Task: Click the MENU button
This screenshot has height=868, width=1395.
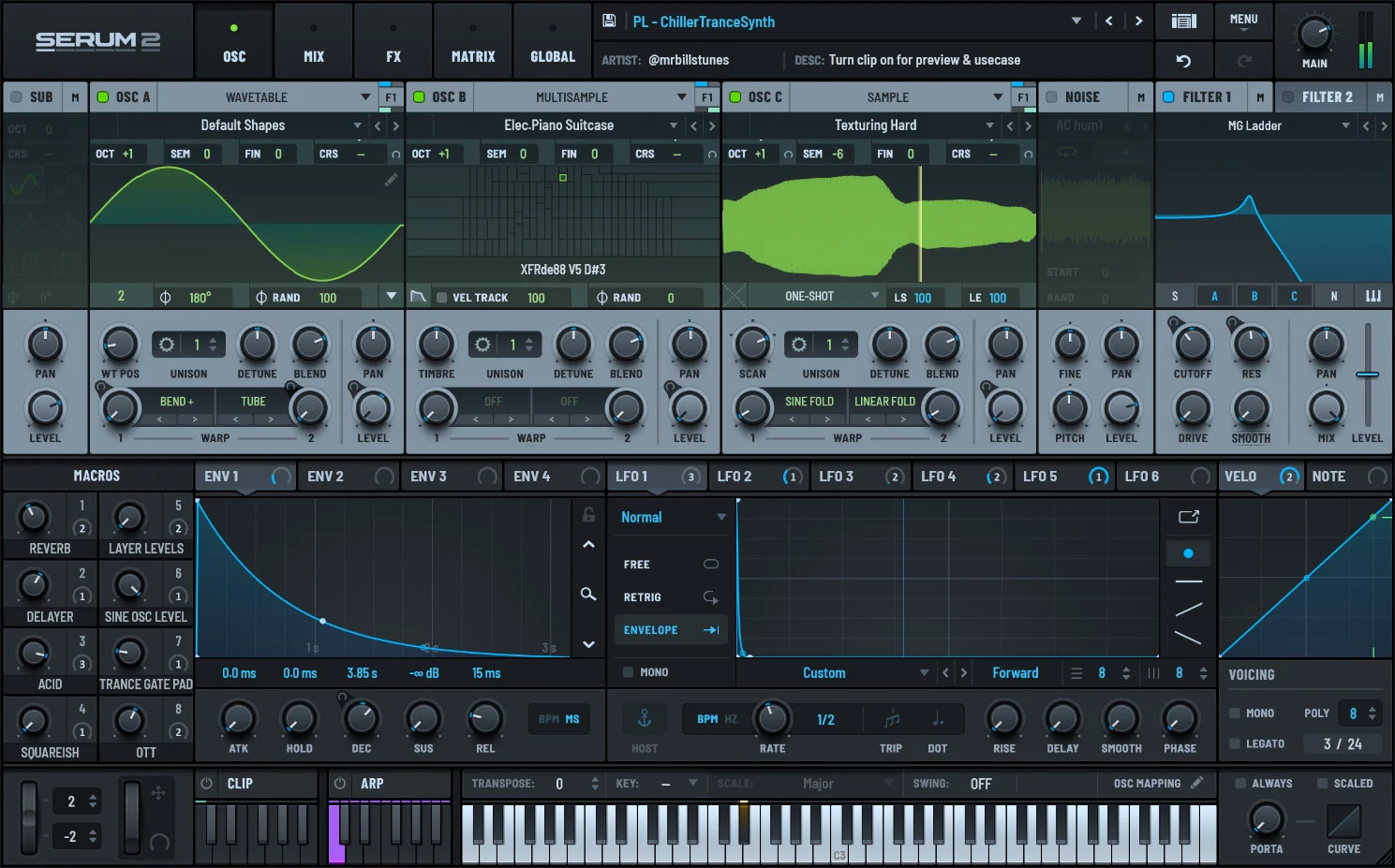Action: (1243, 21)
